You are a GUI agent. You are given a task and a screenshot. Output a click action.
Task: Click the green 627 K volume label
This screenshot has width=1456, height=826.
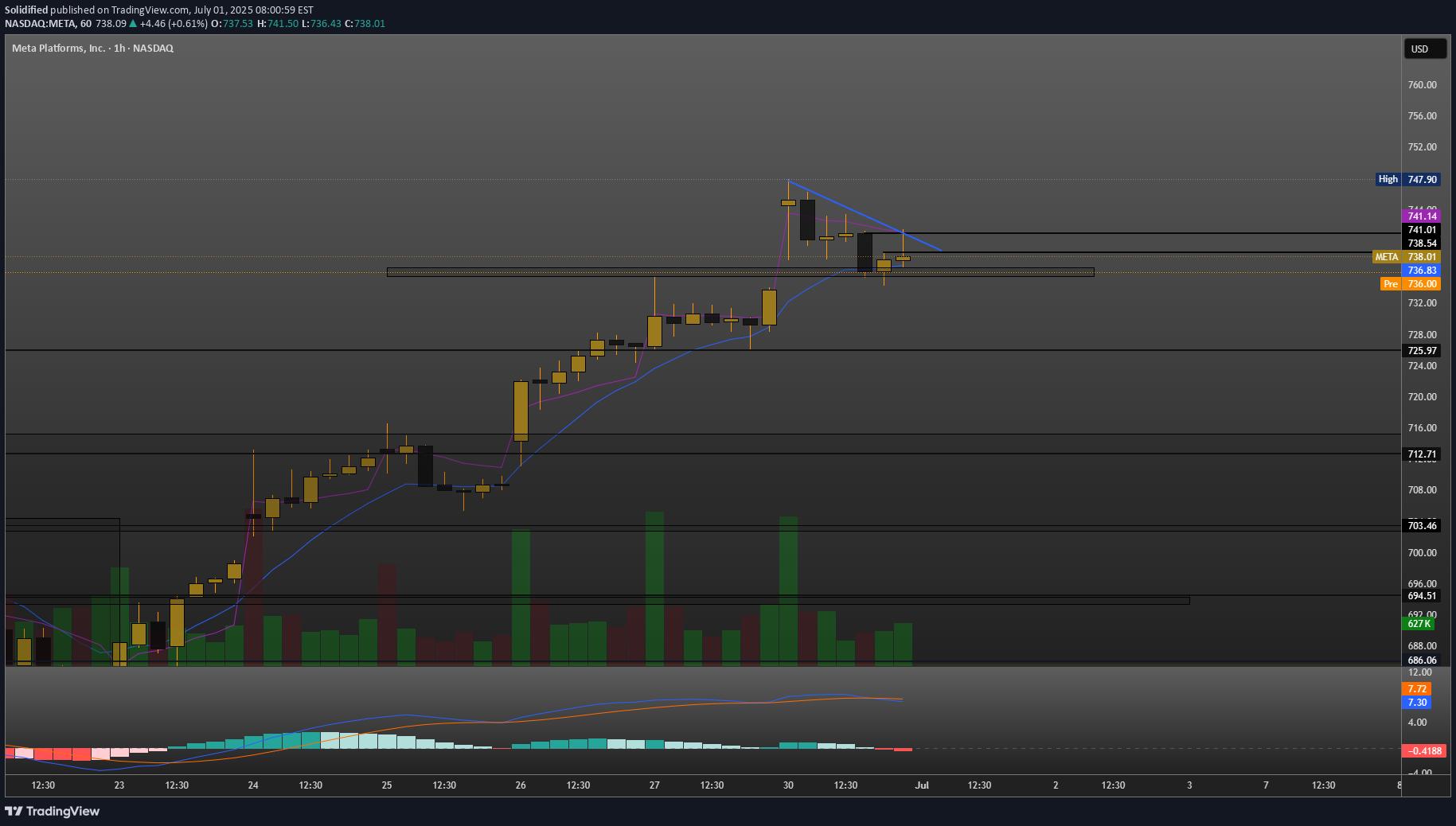[1419, 624]
